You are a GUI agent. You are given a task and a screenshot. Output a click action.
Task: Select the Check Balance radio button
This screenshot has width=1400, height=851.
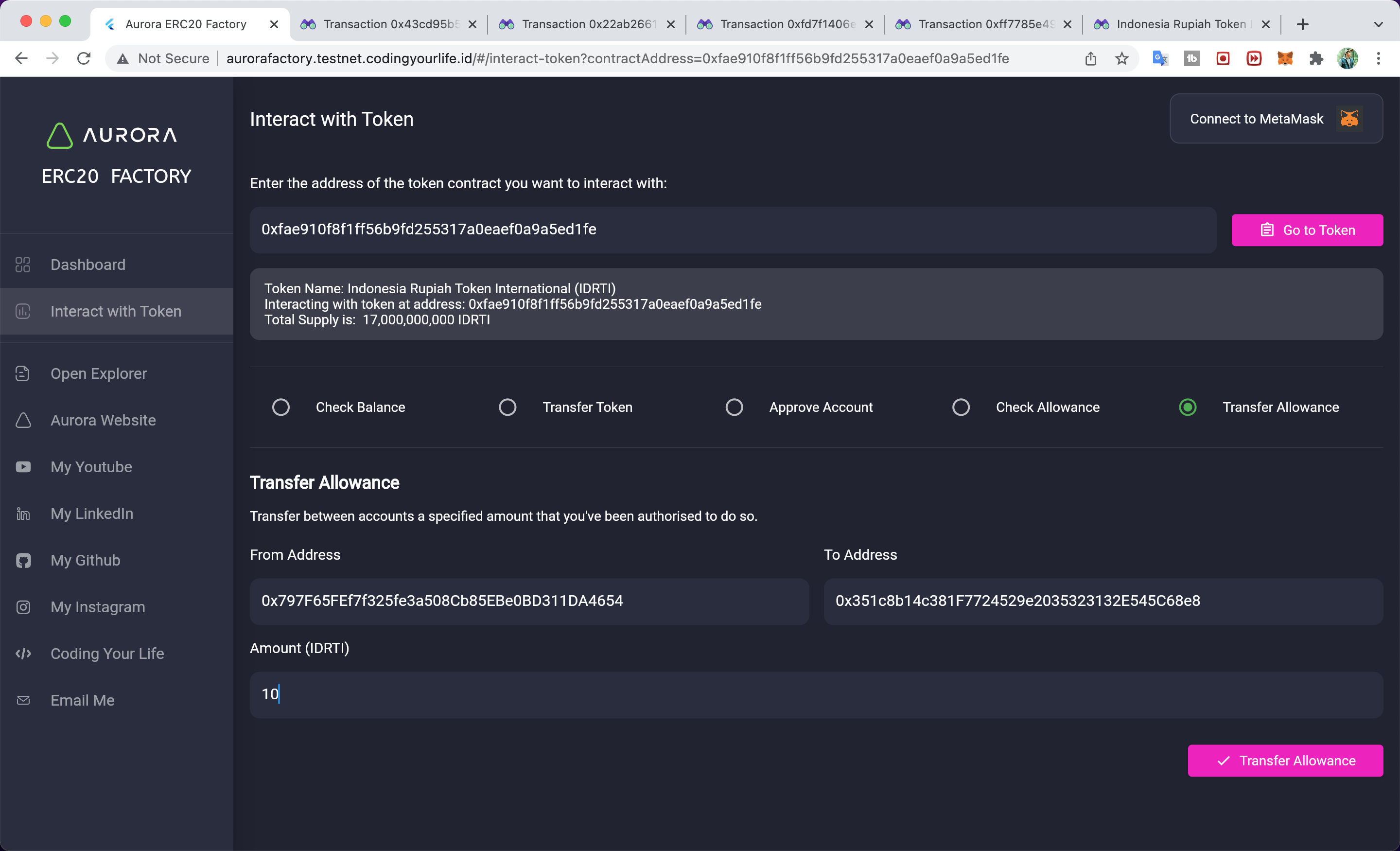tap(280, 407)
